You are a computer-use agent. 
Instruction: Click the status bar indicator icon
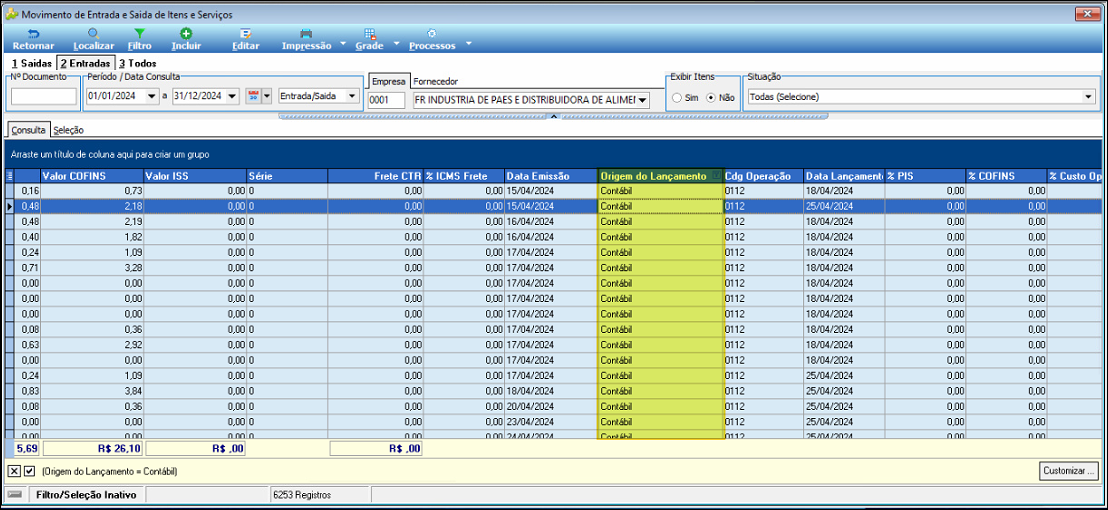click(15, 495)
